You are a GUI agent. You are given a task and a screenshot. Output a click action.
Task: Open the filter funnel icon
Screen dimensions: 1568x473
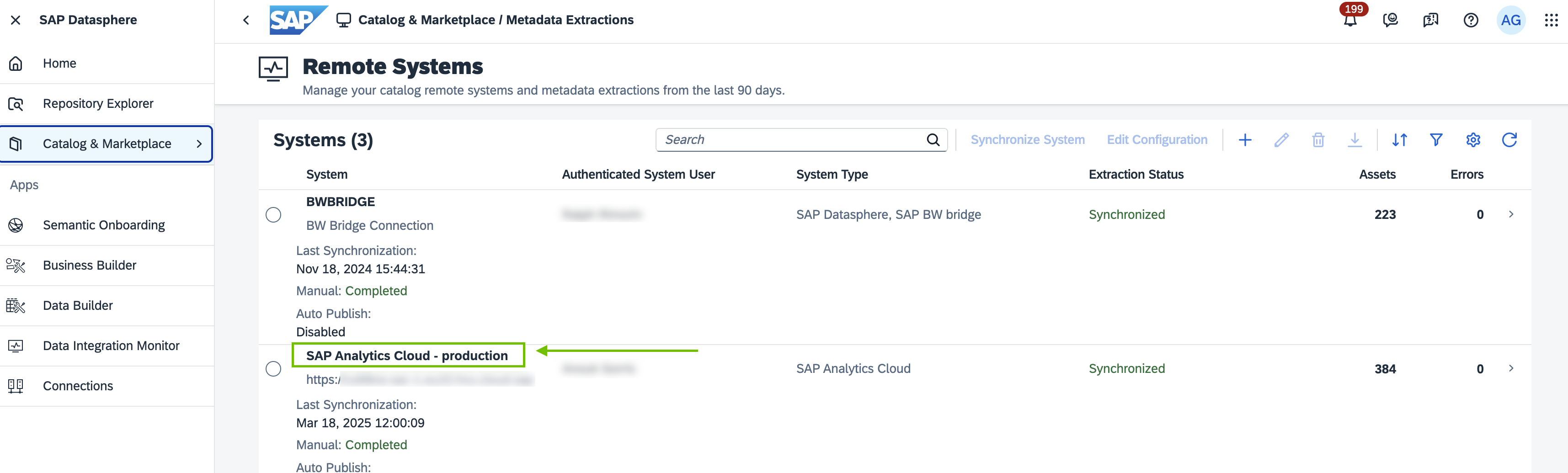click(x=1435, y=140)
